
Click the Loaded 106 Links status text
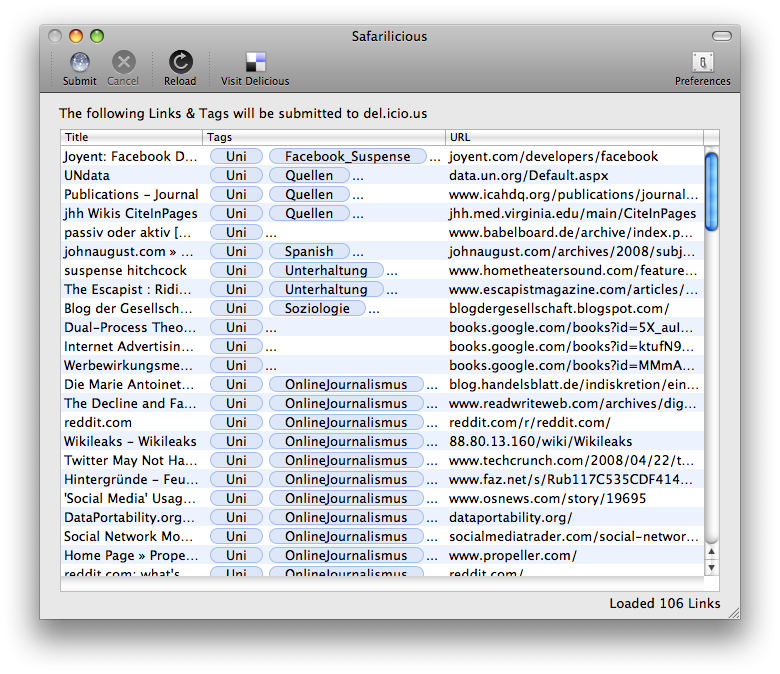tap(665, 603)
